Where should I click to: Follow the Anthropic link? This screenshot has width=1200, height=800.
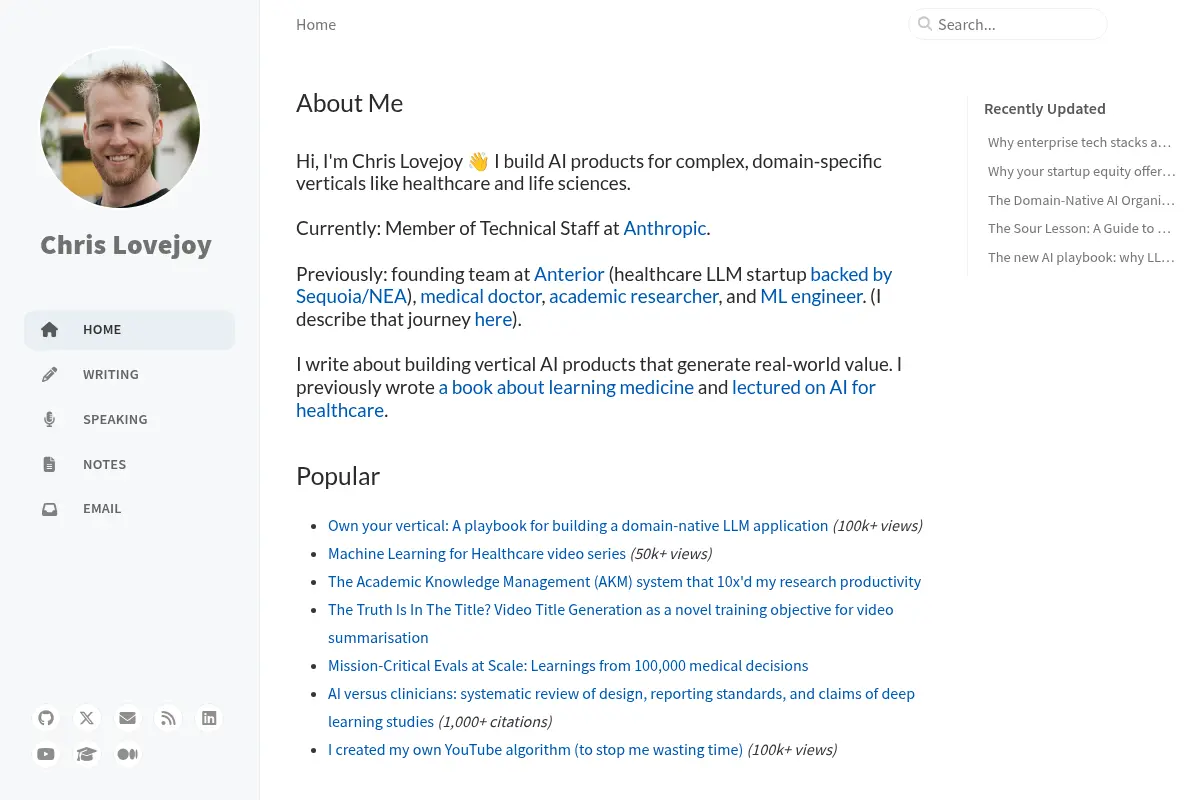[x=665, y=228]
